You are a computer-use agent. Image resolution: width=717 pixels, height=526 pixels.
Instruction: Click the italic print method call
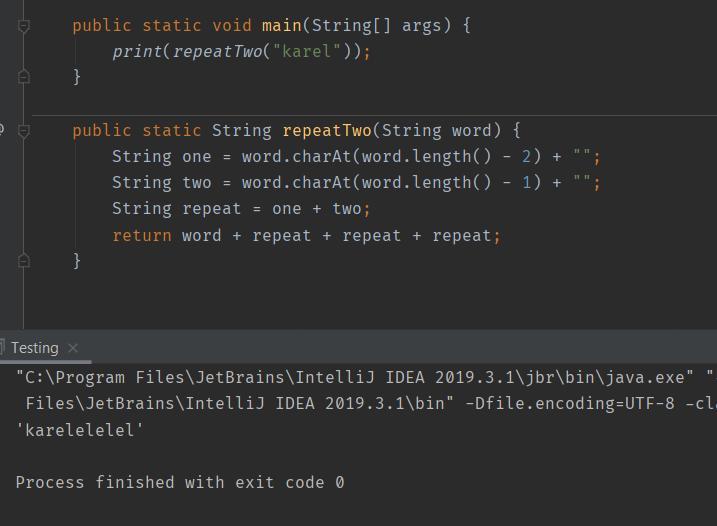pyautogui.click(x=137, y=52)
